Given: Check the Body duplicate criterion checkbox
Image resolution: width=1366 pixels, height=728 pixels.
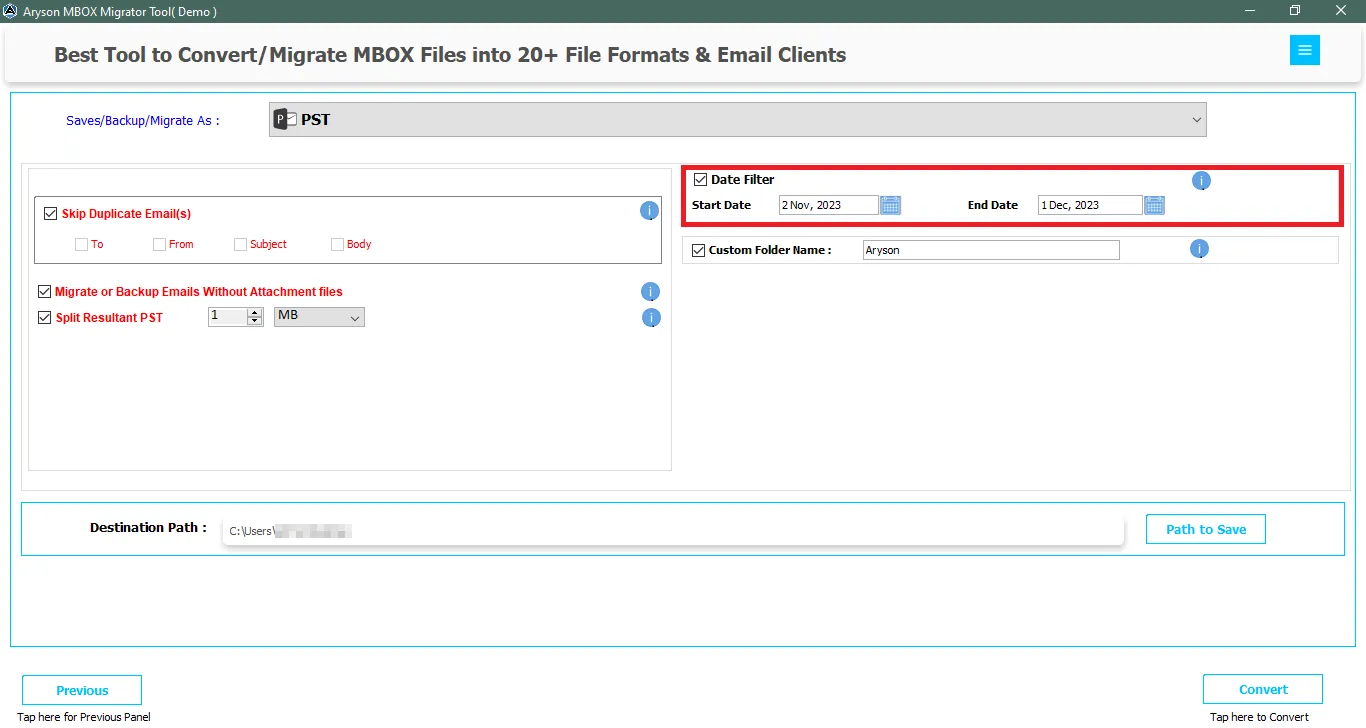Looking at the screenshot, I should 337,244.
